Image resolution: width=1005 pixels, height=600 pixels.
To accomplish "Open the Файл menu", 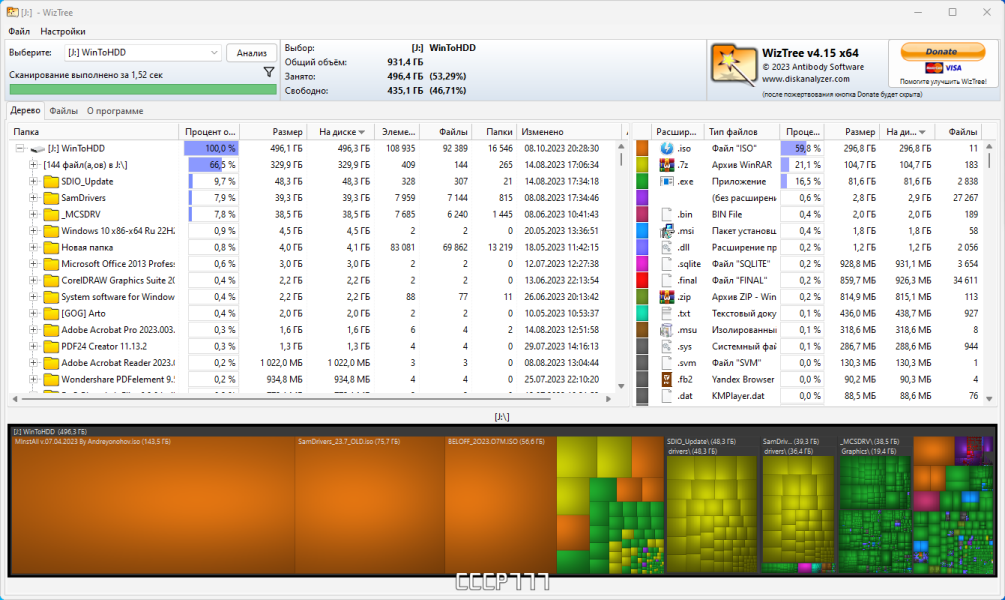I will 19,31.
